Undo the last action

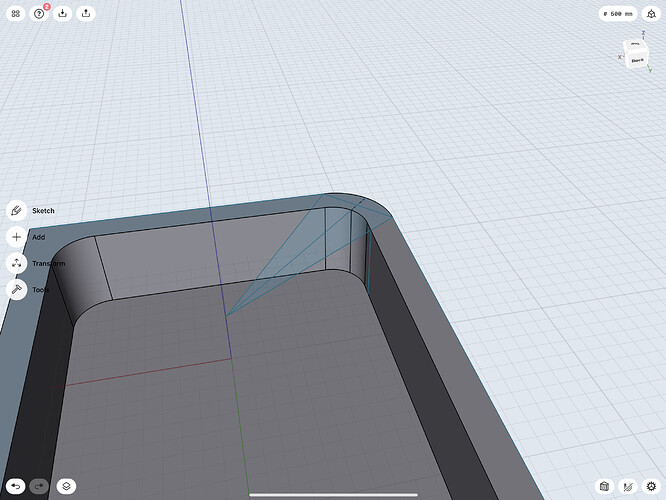coord(16,486)
